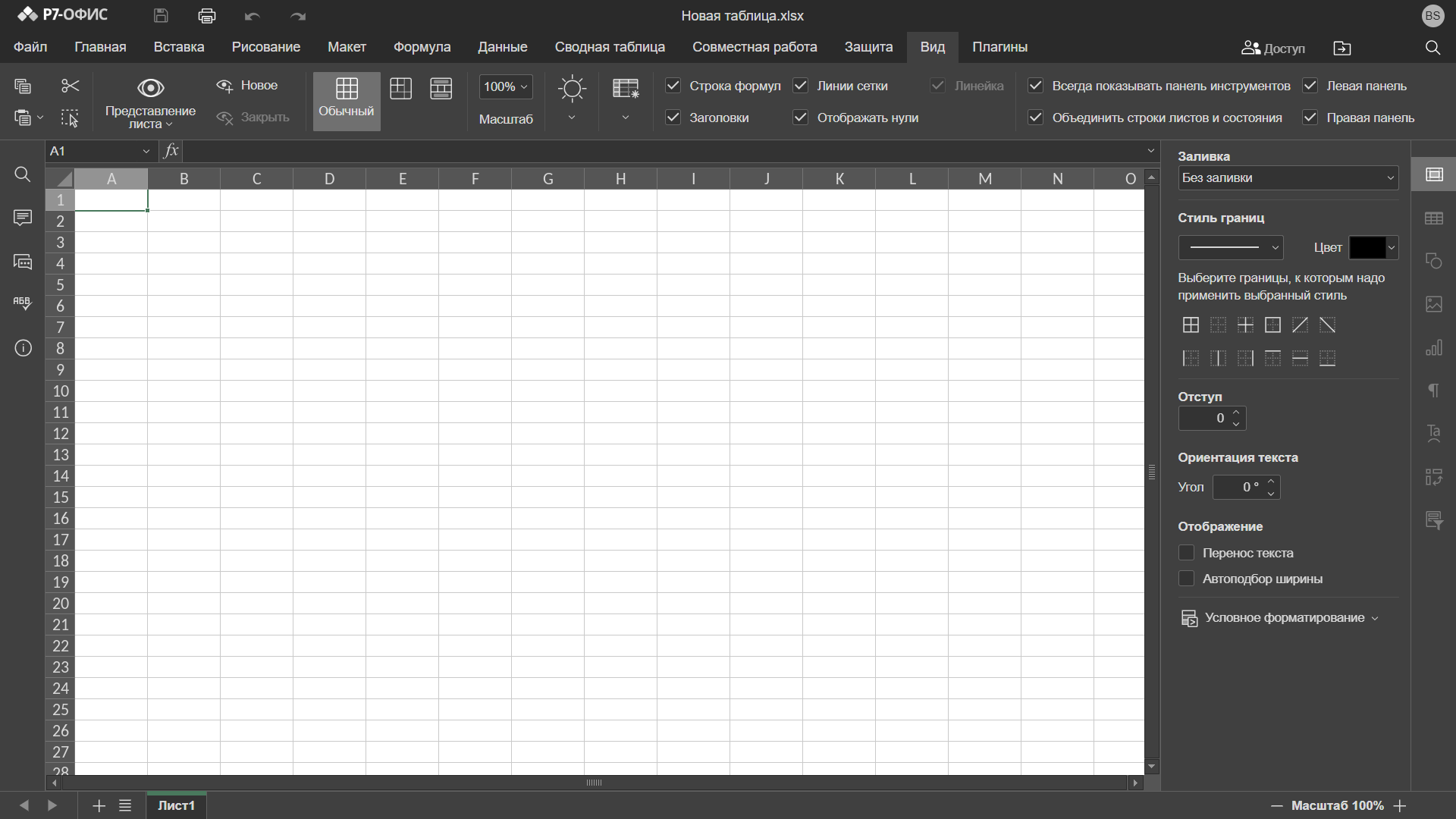This screenshot has height=819, width=1456.
Task: Open the list of sheets button
Action: pyautogui.click(x=125, y=805)
